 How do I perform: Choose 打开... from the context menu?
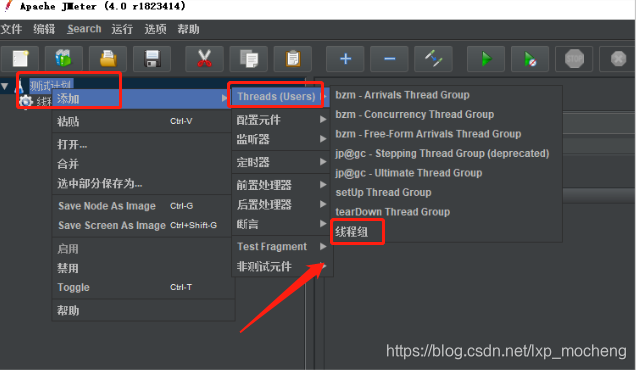pyautogui.click(x=142, y=144)
